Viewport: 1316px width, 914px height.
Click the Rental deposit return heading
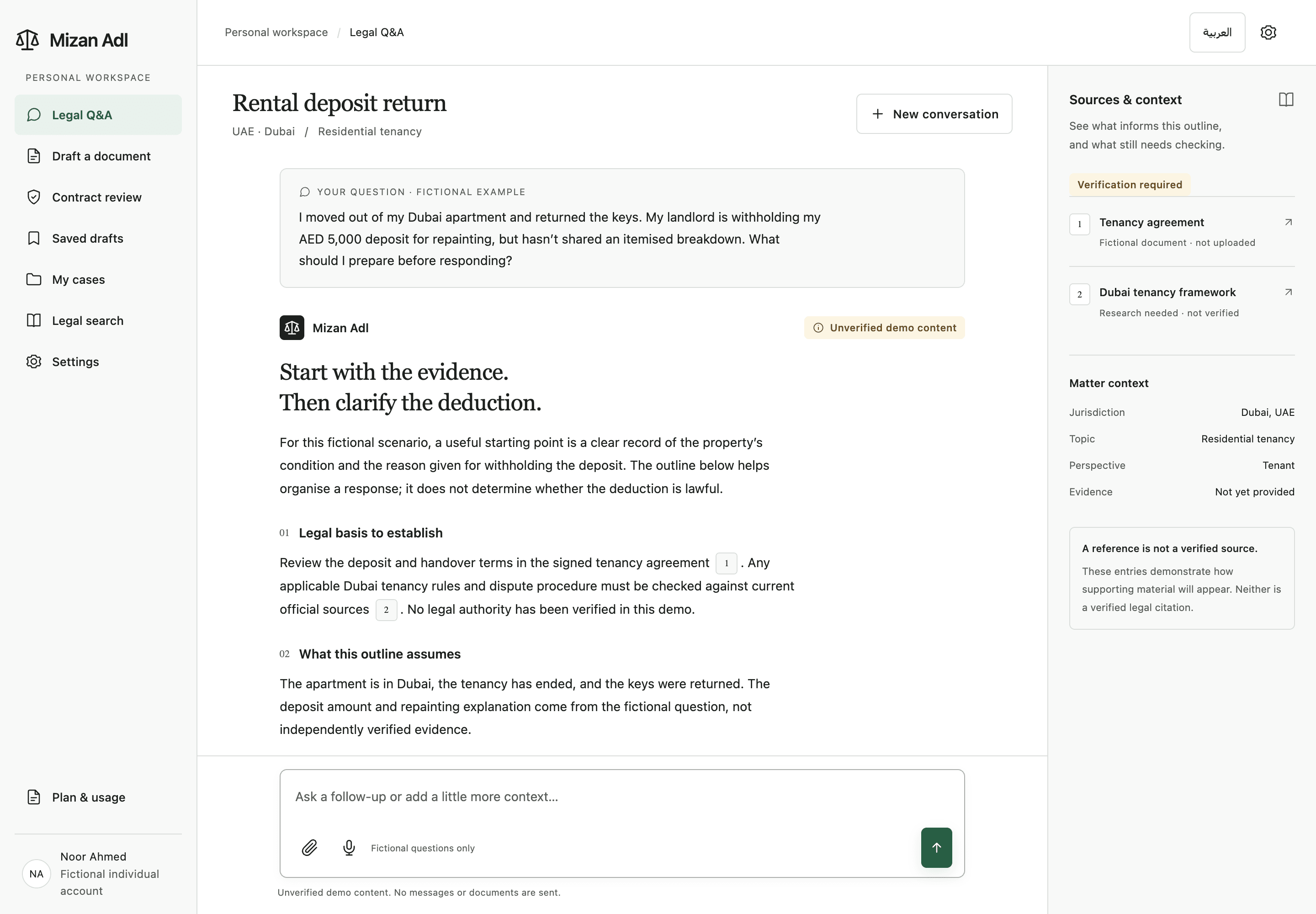click(x=339, y=103)
